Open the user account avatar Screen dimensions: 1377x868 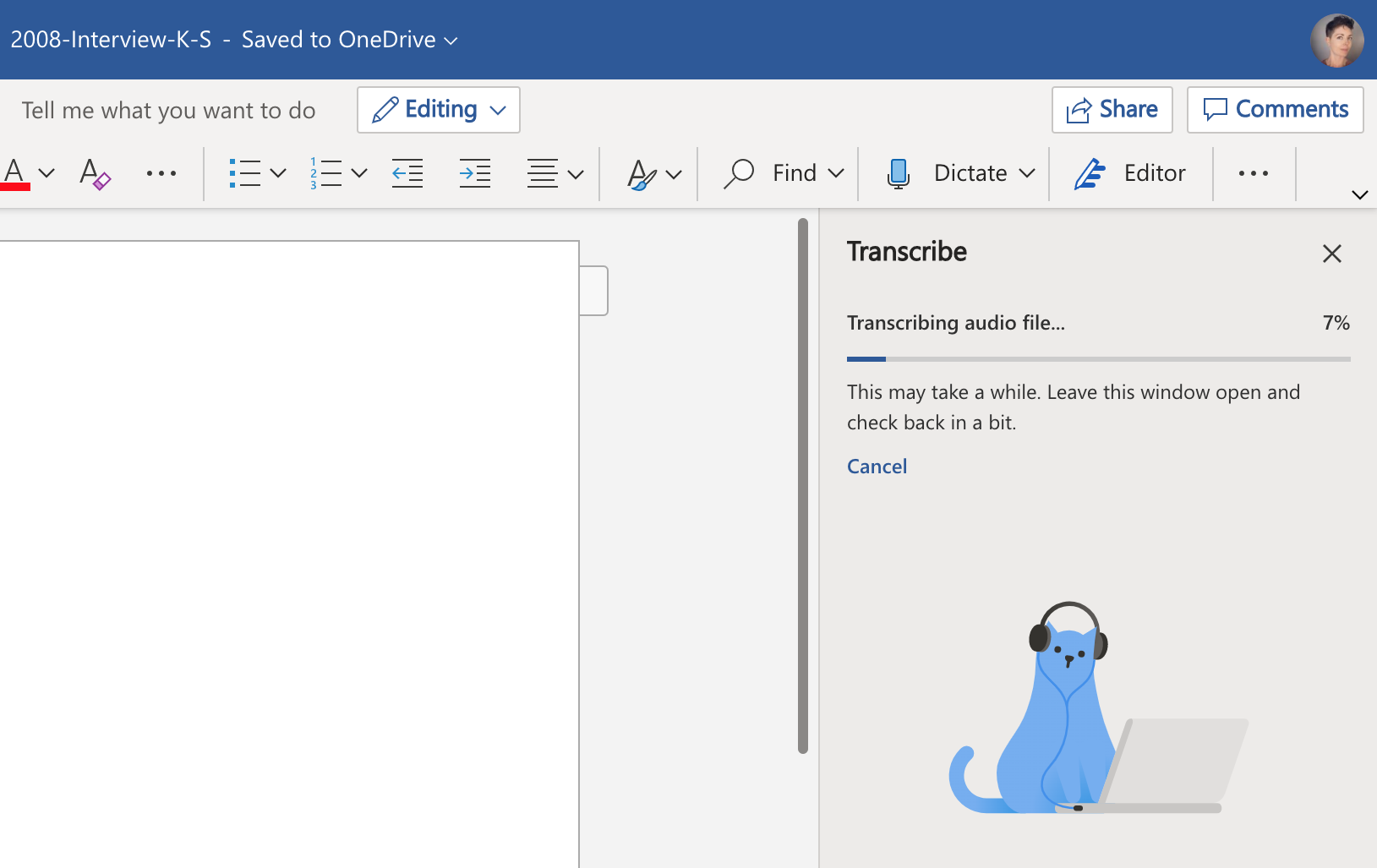click(1336, 40)
